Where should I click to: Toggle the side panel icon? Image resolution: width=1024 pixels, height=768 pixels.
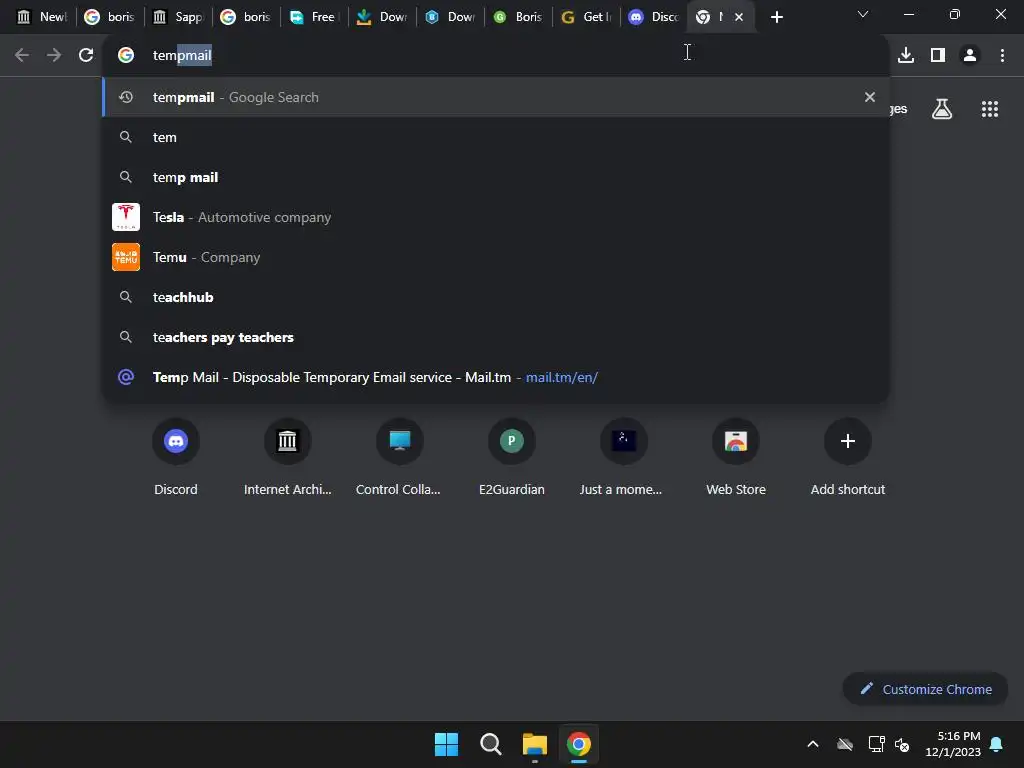coord(938,55)
